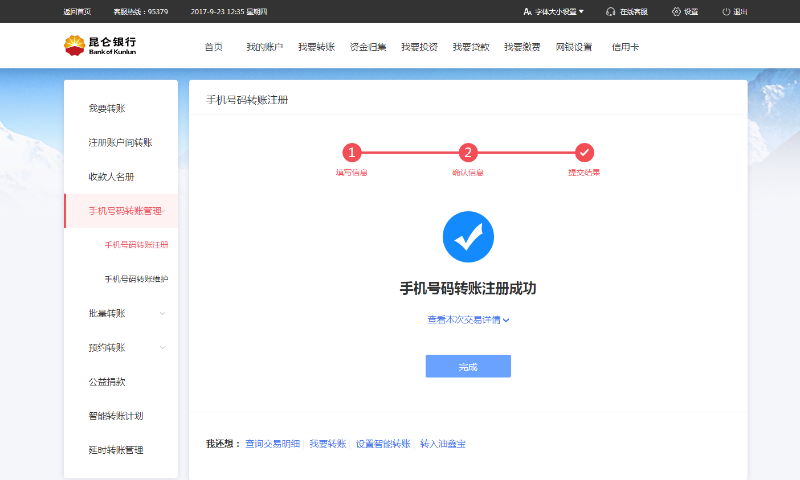Select 手机号码转账维护 in the sidebar
Image resolution: width=800 pixels, height=480 pixels.
pyautogui.click(x=136, y=279)
